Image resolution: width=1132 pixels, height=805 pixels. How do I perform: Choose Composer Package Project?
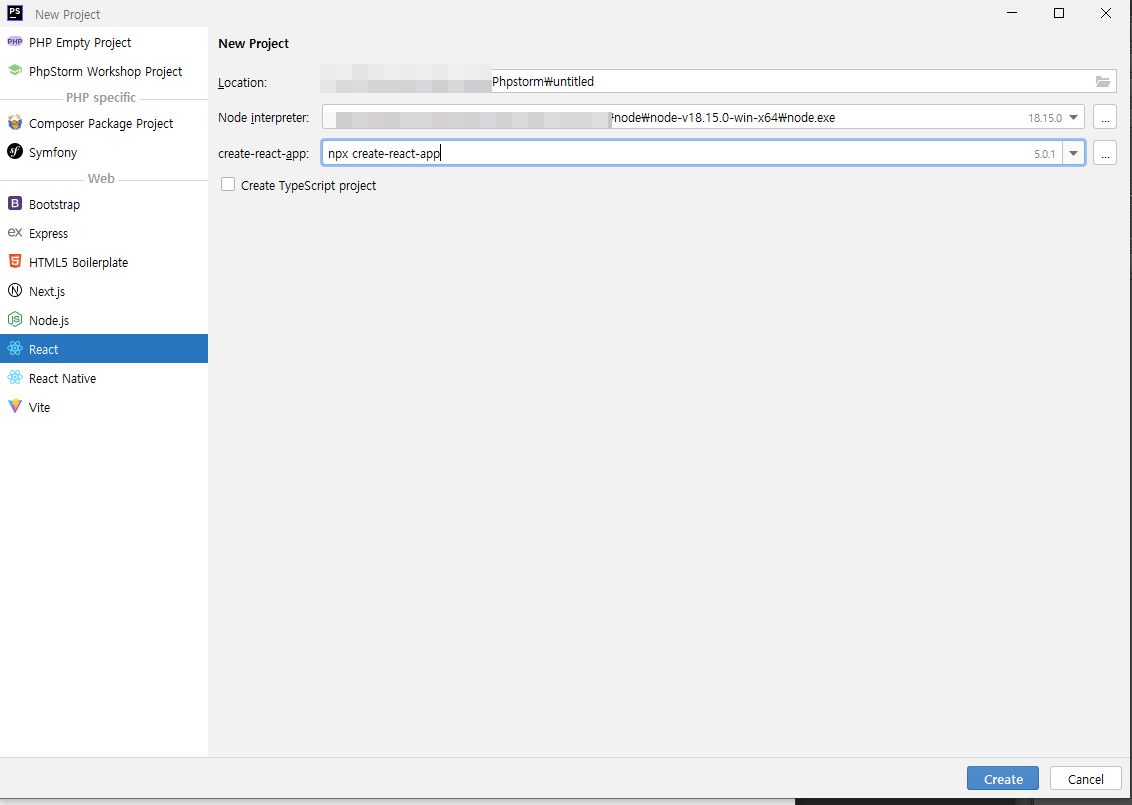[104, 123]
